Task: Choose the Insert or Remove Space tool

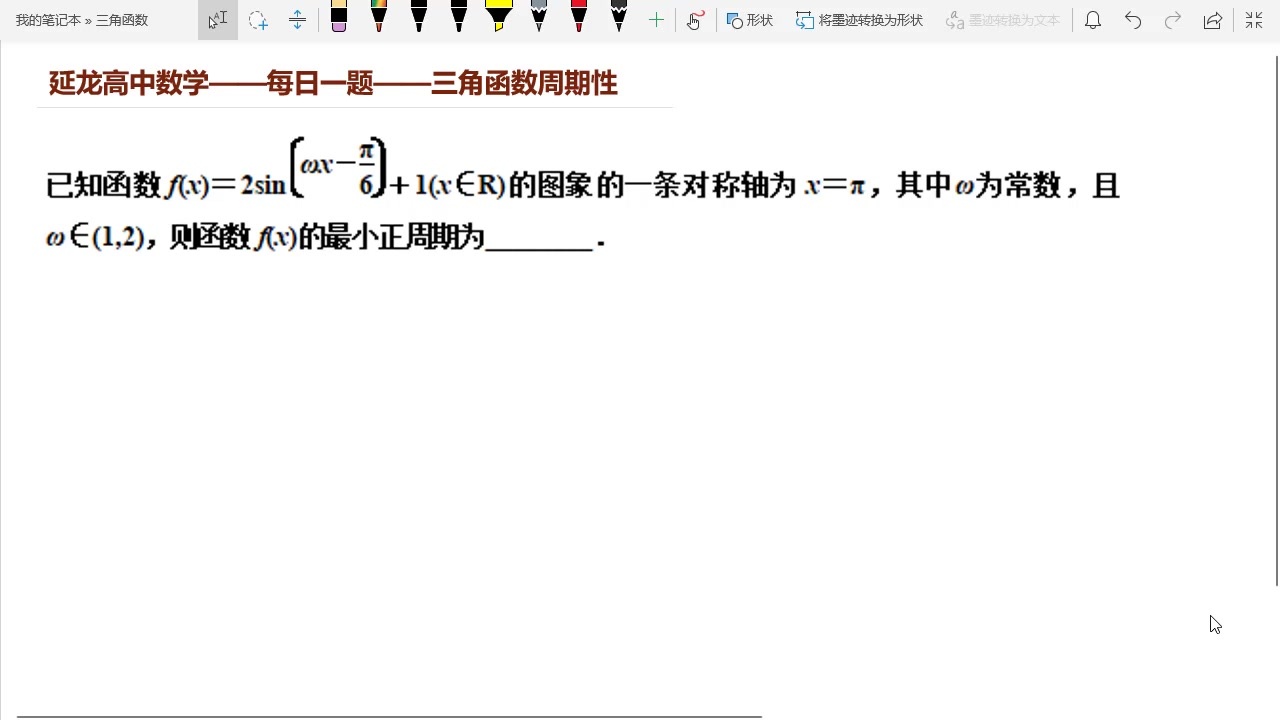Action: [x=297, y=20]
